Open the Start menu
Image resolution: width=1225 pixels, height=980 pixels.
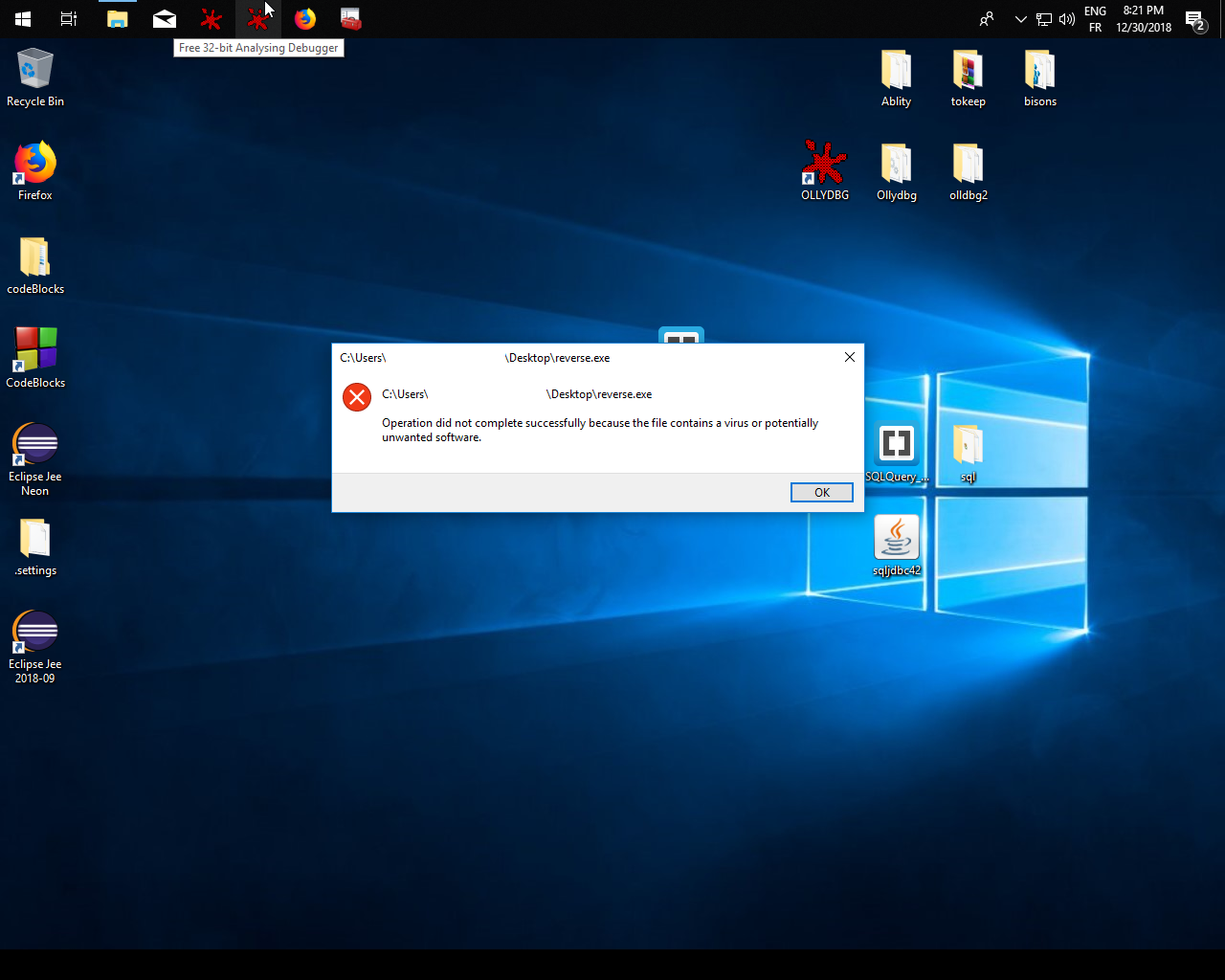[x=21, y=18]
